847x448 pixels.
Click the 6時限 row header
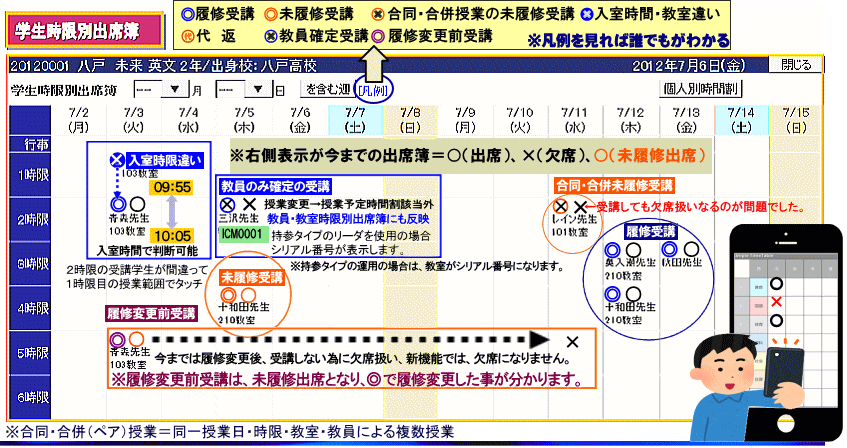(31, 397)
